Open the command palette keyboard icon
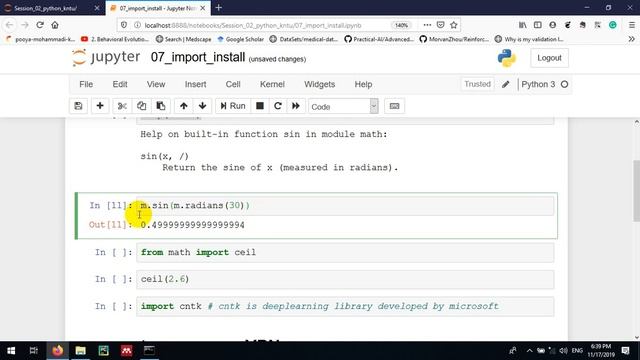This screenshot has width=640, height=360. click(394, 106)
